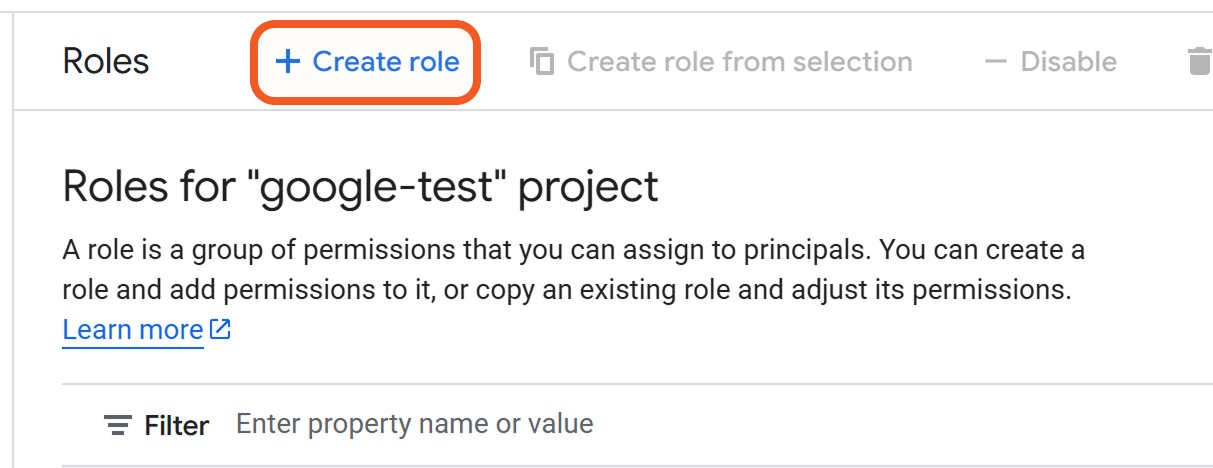Click the Roles for "google-test" project heading
The width and height of the screenshot is (1213, 468).
360,187
